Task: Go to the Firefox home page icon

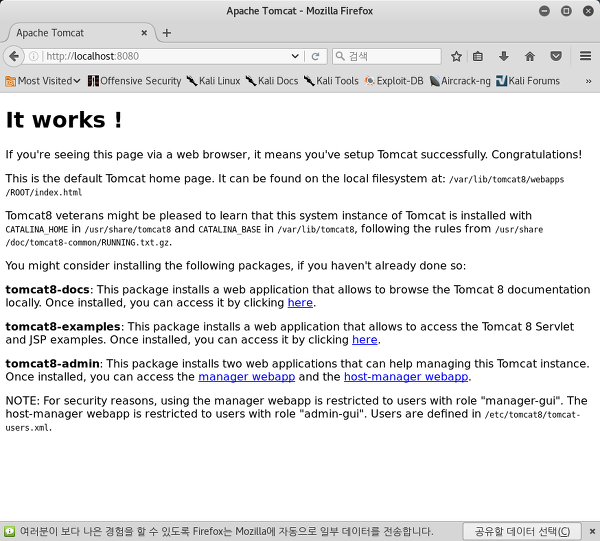Action: coord(530,57)
